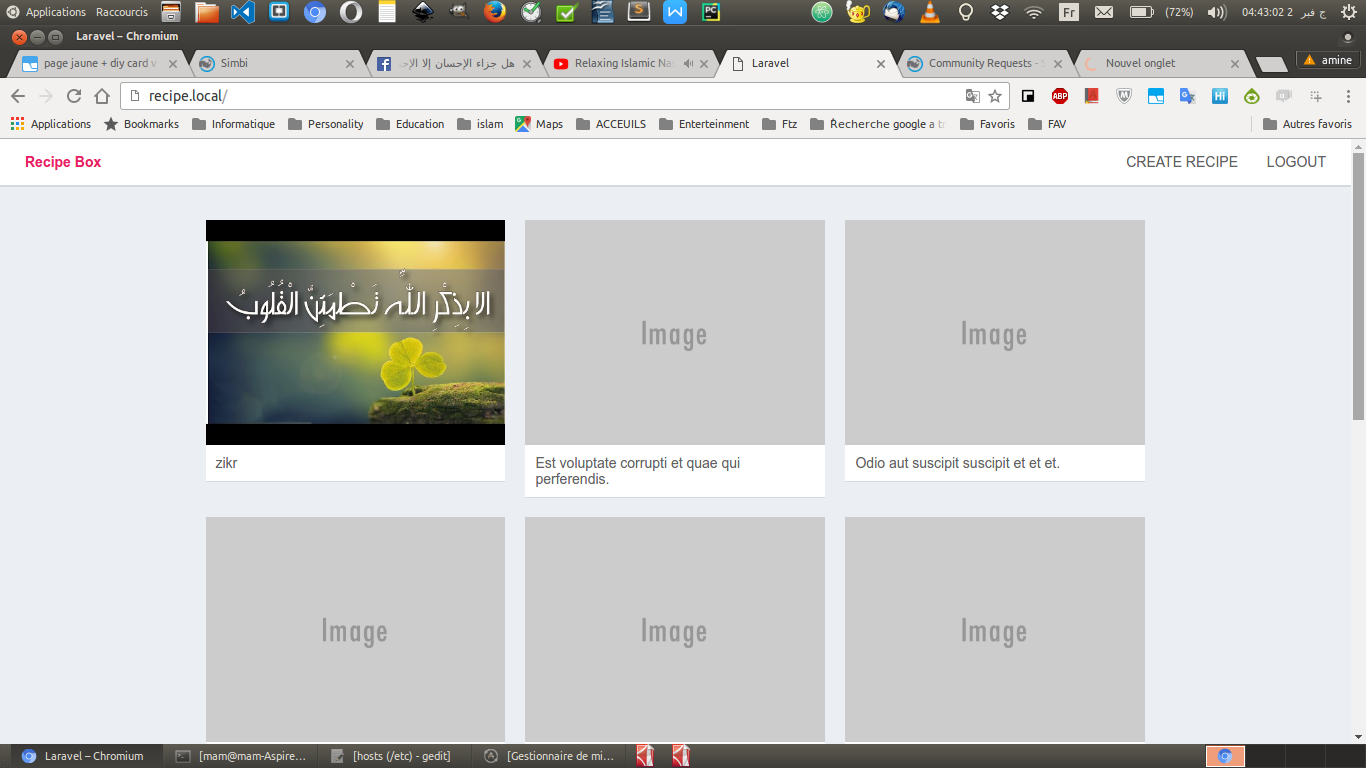Screen dimensions: 1366x768
Task: Close the Laravel tab
Action: click(881, 64)
